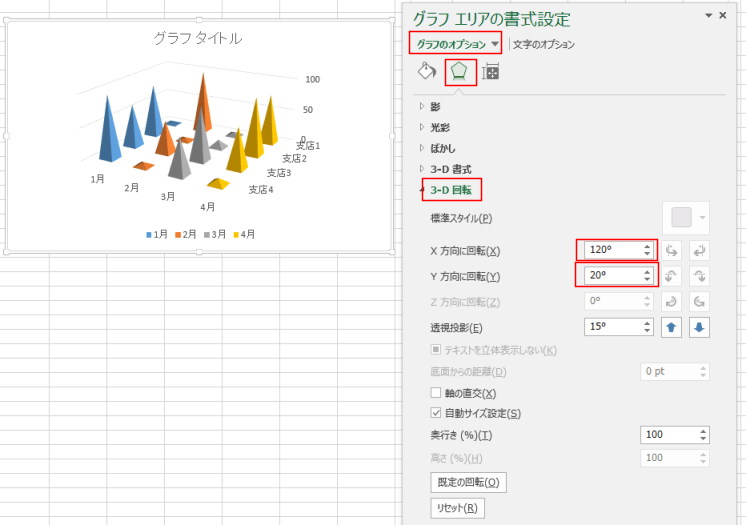The width and height of the screenshot is (746, 525).
Task: Open the Size & Properties icon
Action: [x=491, y=72]
